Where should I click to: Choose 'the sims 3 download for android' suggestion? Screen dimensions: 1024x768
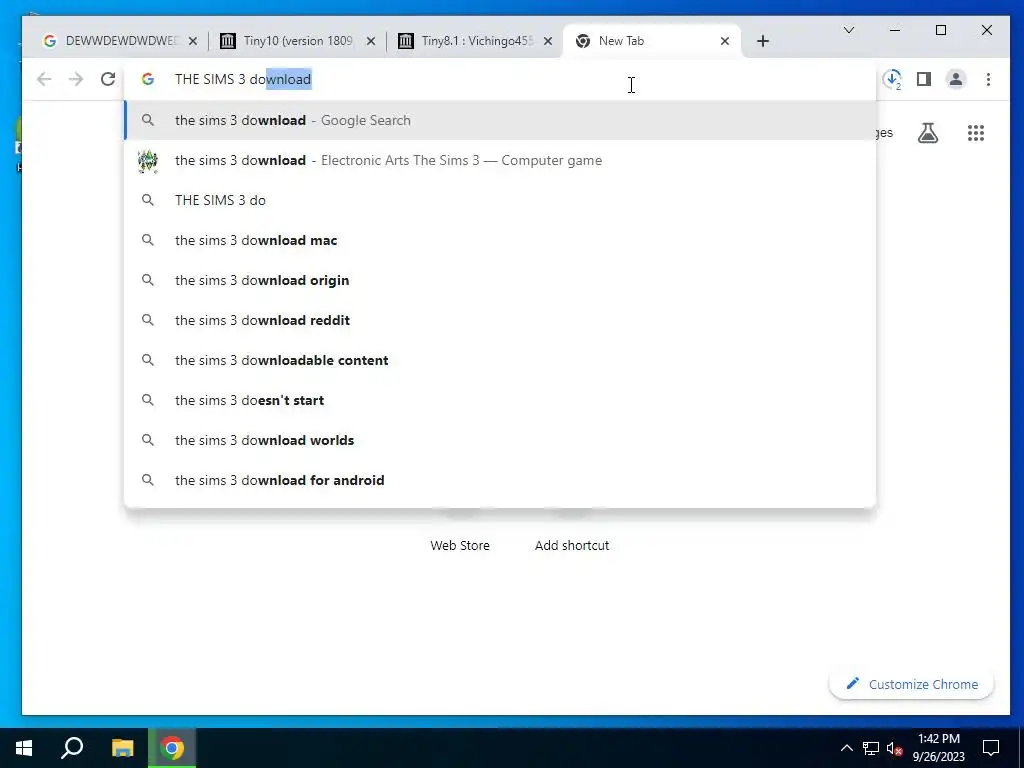point(500,480)
